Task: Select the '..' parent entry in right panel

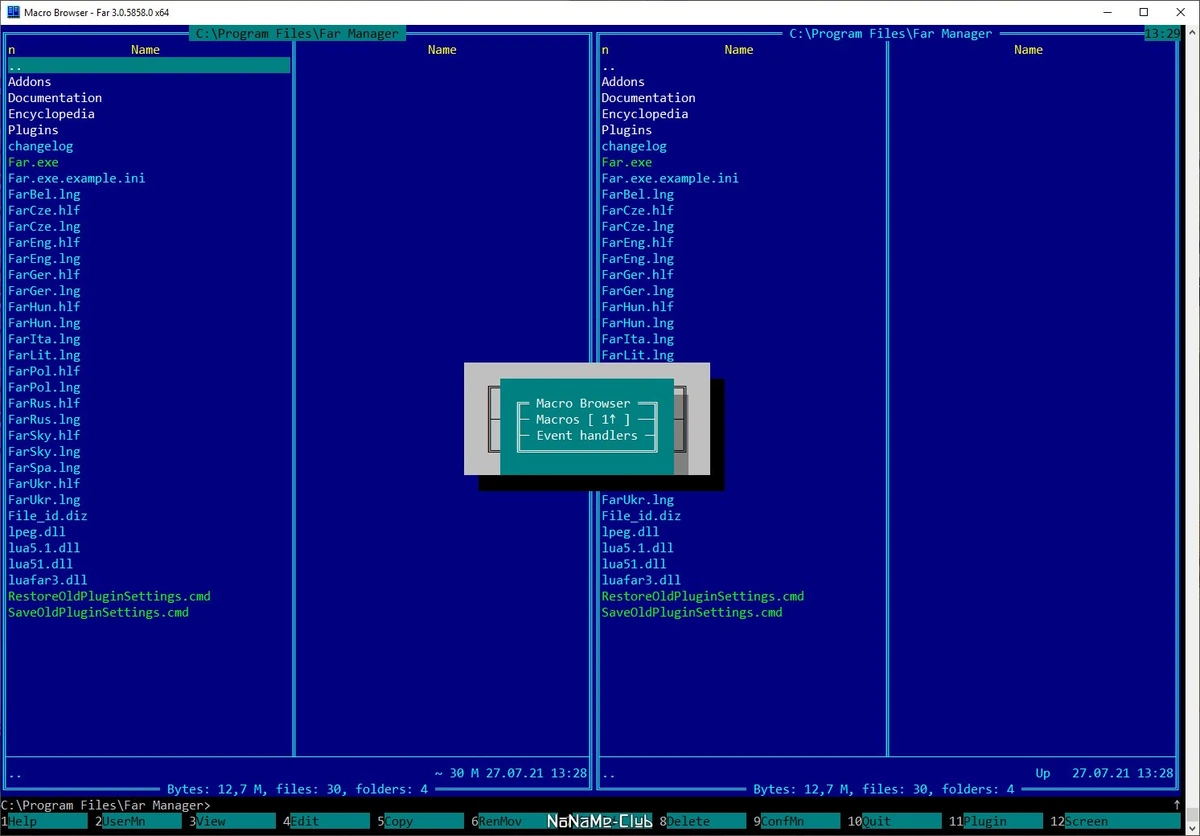Action: click(609, 65)
